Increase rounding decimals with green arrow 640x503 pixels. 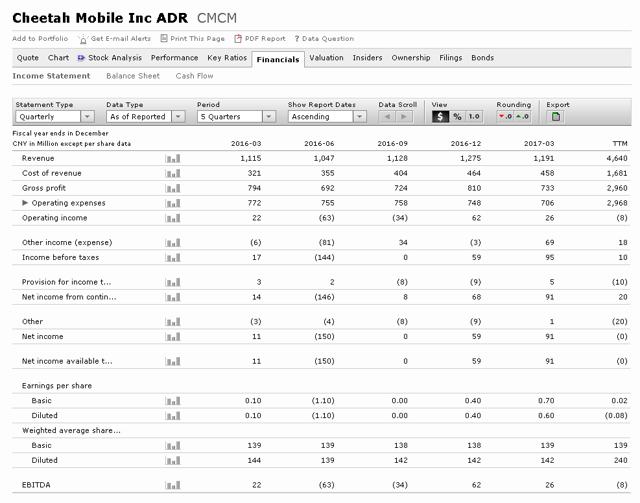(x=522, y=117)
